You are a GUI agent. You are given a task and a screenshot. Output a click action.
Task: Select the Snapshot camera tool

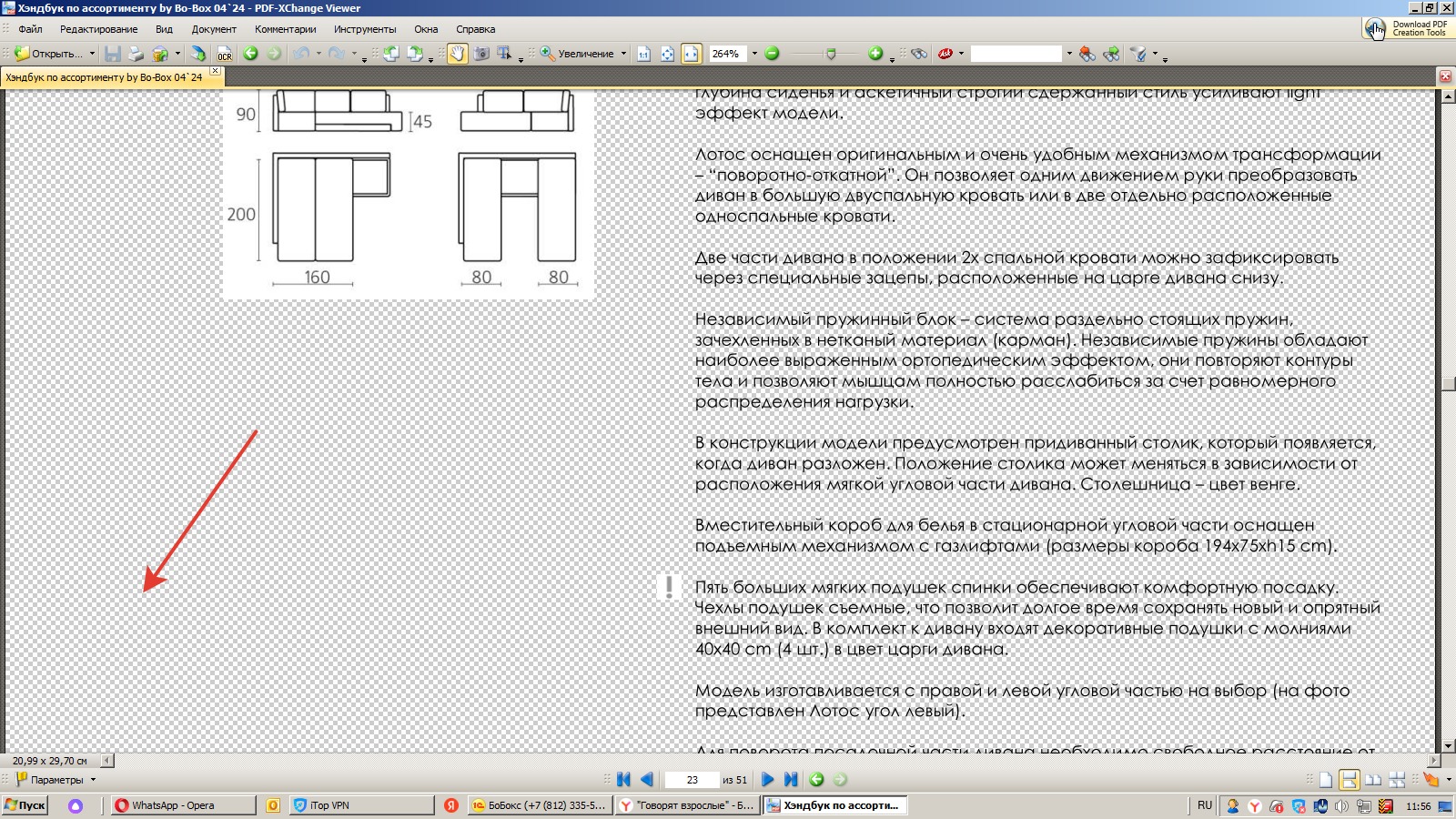tap(481, 54)
